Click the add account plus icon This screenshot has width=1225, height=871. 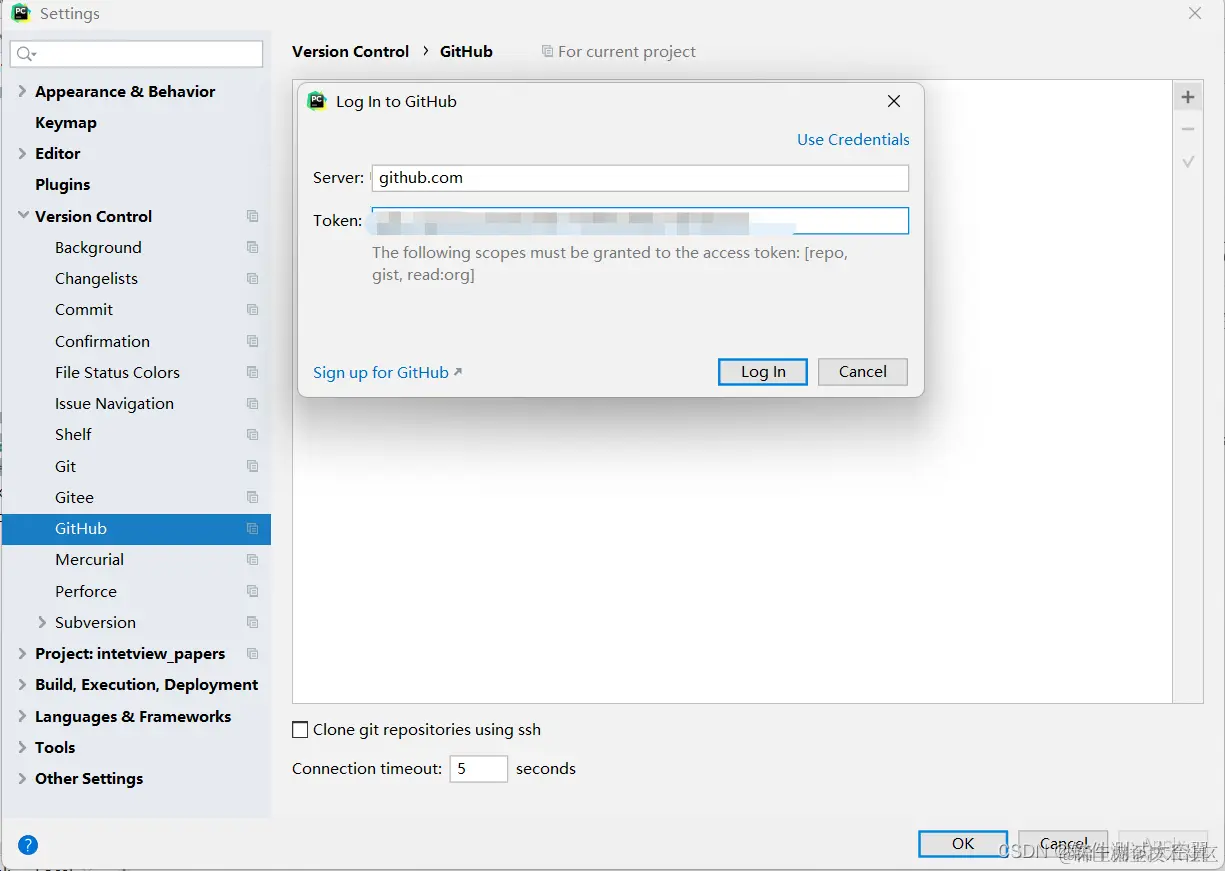coord(1188,97)
